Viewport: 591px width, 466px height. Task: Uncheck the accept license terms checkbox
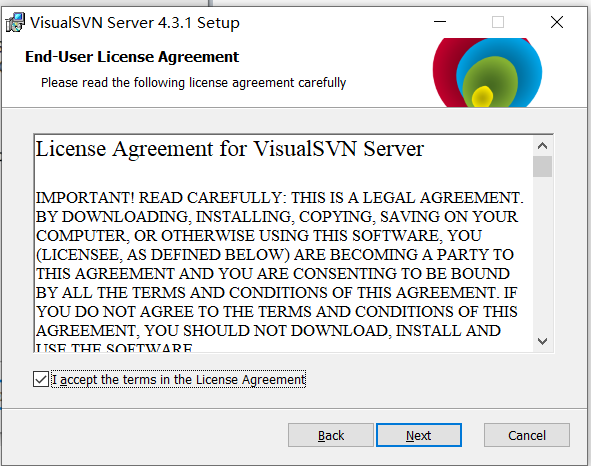41,379
